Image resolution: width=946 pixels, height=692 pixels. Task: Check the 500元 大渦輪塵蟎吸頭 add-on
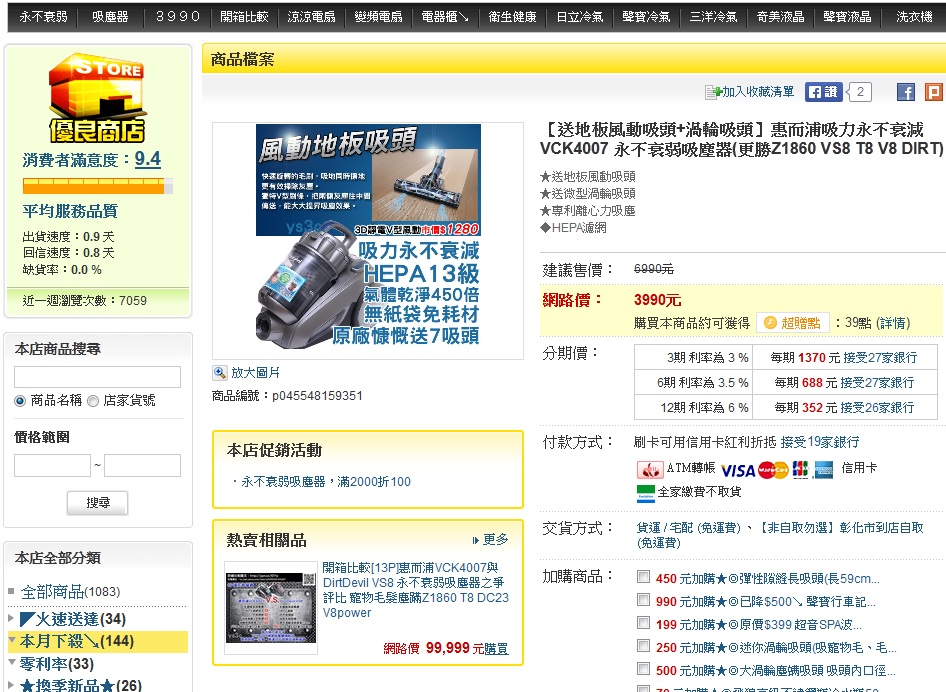[x=643, y=668]
